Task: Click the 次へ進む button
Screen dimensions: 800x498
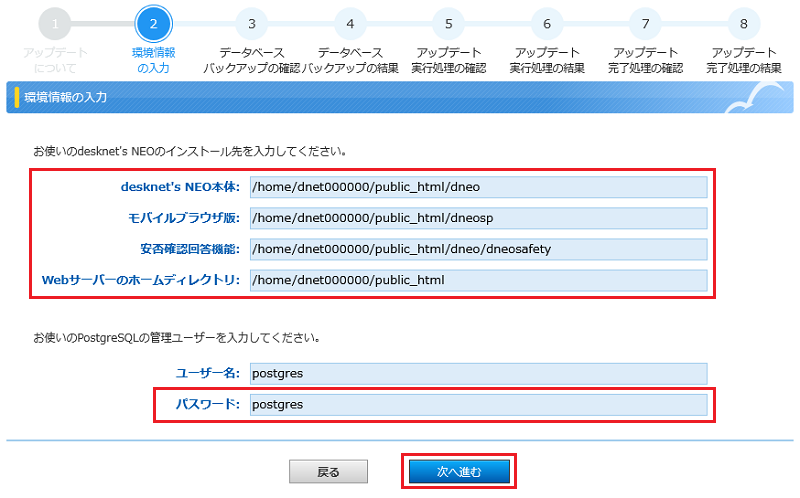Action: [459, 471]
